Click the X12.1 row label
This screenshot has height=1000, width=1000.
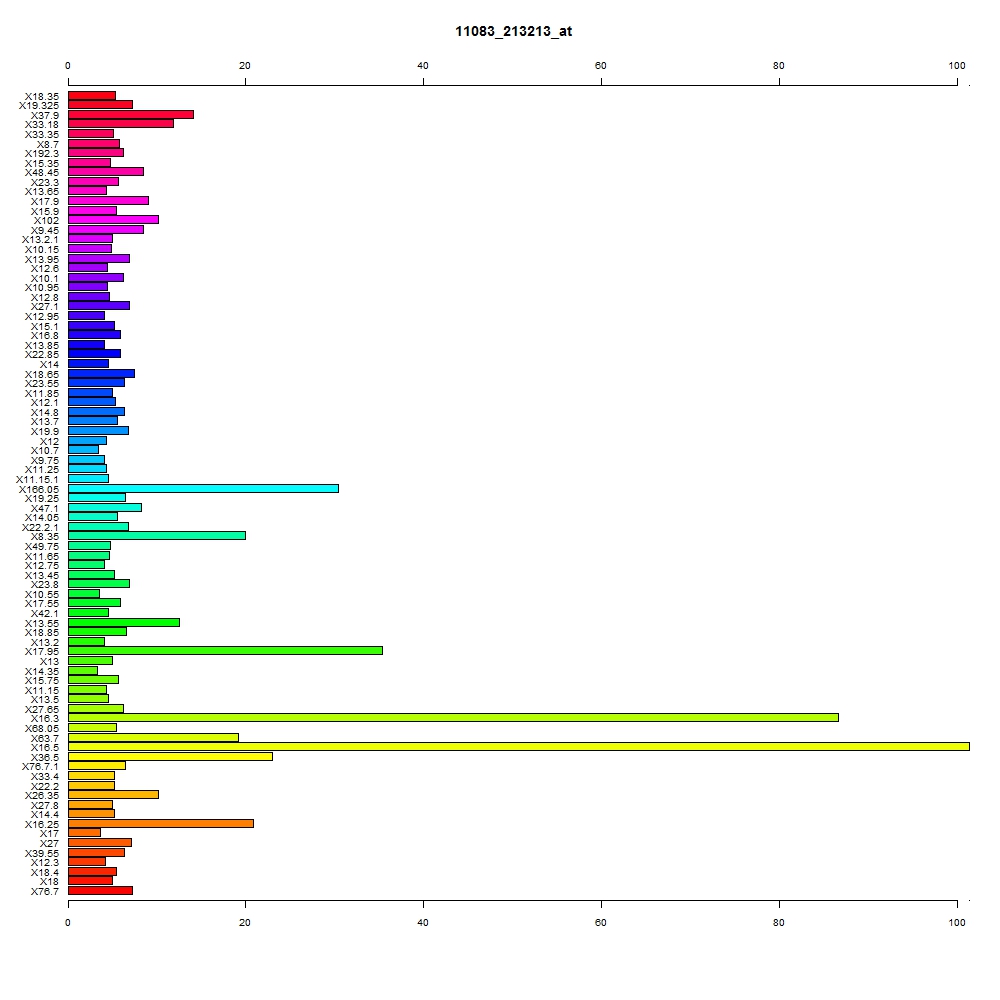[45, 402]
